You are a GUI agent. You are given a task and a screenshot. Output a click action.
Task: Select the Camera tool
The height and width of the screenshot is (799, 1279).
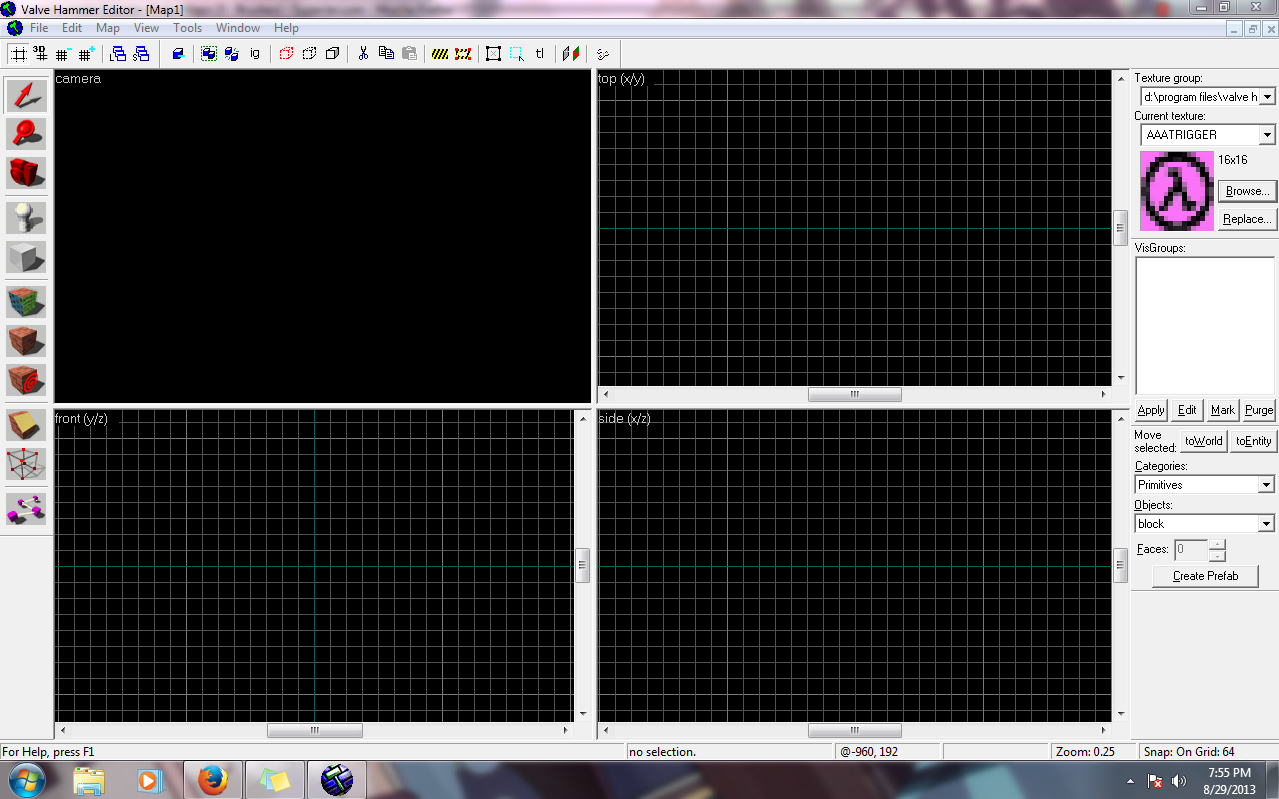click(x=27, y=173)
